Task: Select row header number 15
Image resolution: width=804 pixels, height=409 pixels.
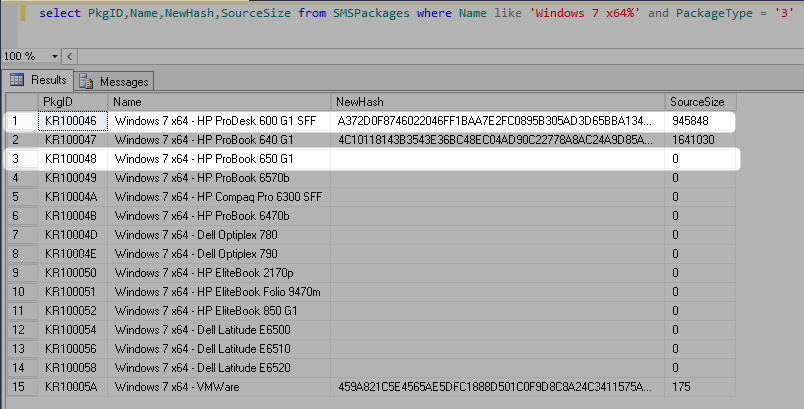Action: [22, 386]
